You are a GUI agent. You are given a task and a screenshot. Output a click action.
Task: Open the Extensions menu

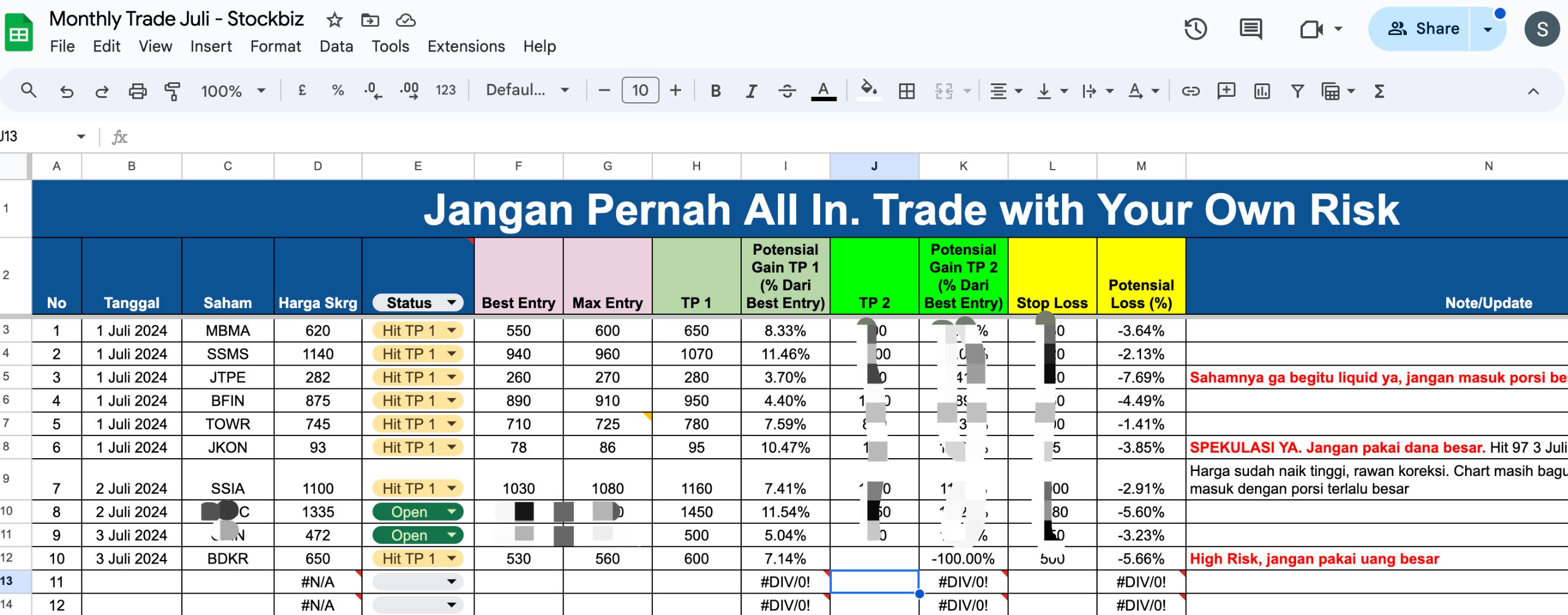pos(466,46)
